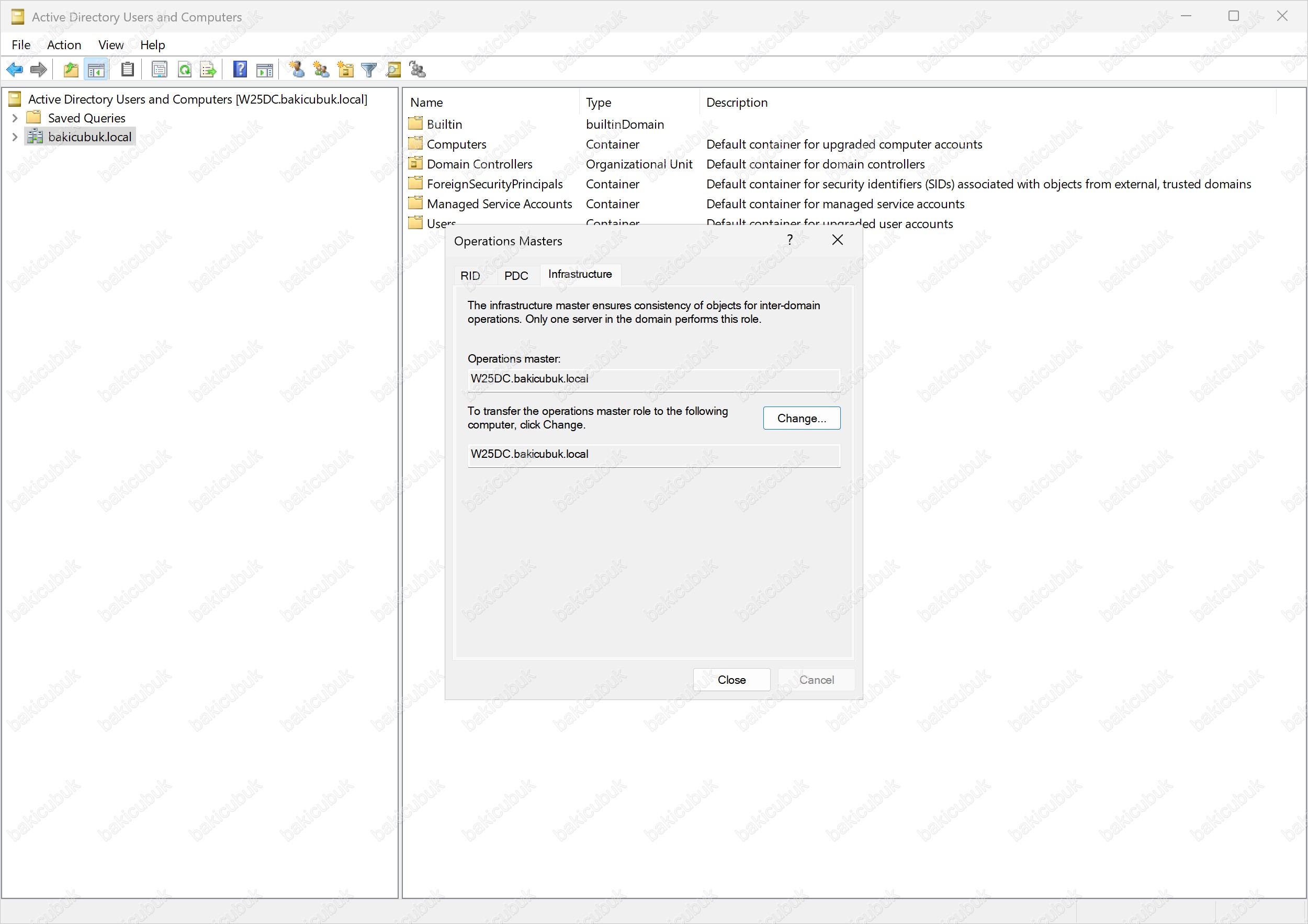This screenshot has height=924, width=1308.
Task: Toggle Show/Hide Action Pane icon
Action: click(265, 70)
